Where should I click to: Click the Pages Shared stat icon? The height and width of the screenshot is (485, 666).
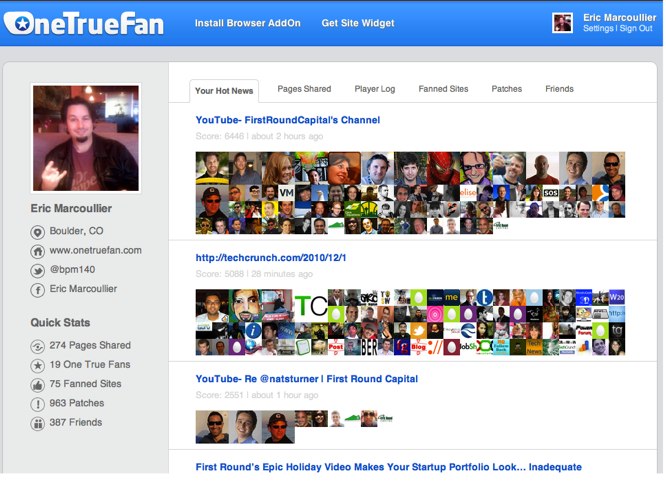(x=37, y=347)
